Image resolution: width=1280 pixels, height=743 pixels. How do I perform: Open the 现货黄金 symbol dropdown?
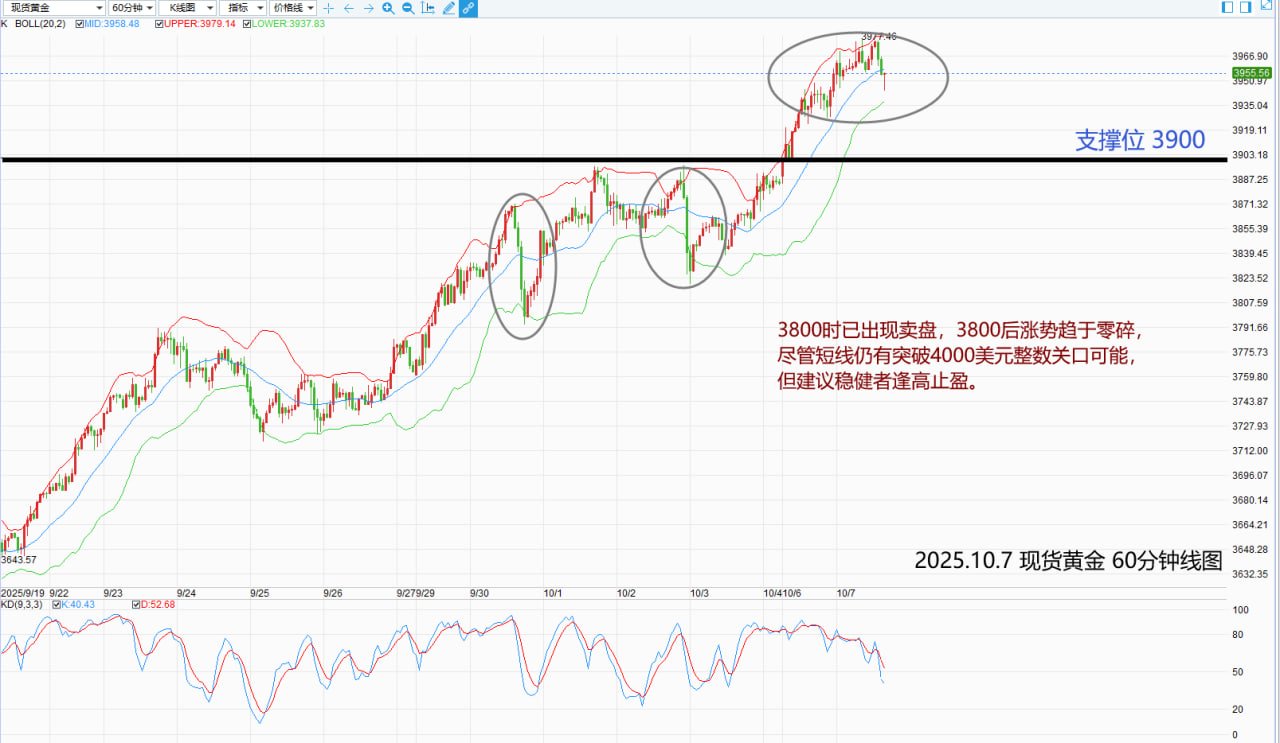[x=55, y=8]
